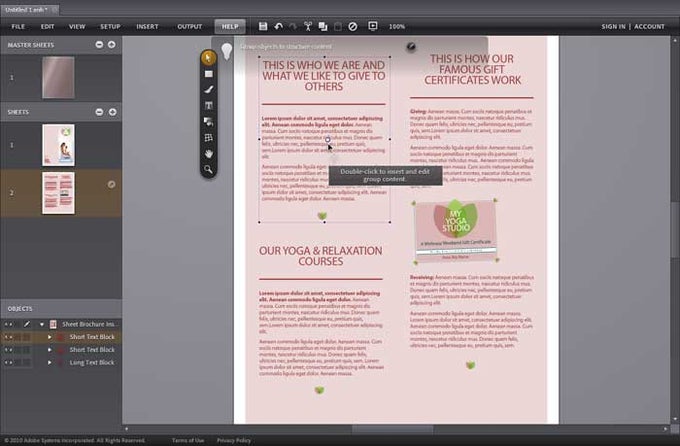Select the My Yoga Studio gift certificate image

tap(456, 231)
